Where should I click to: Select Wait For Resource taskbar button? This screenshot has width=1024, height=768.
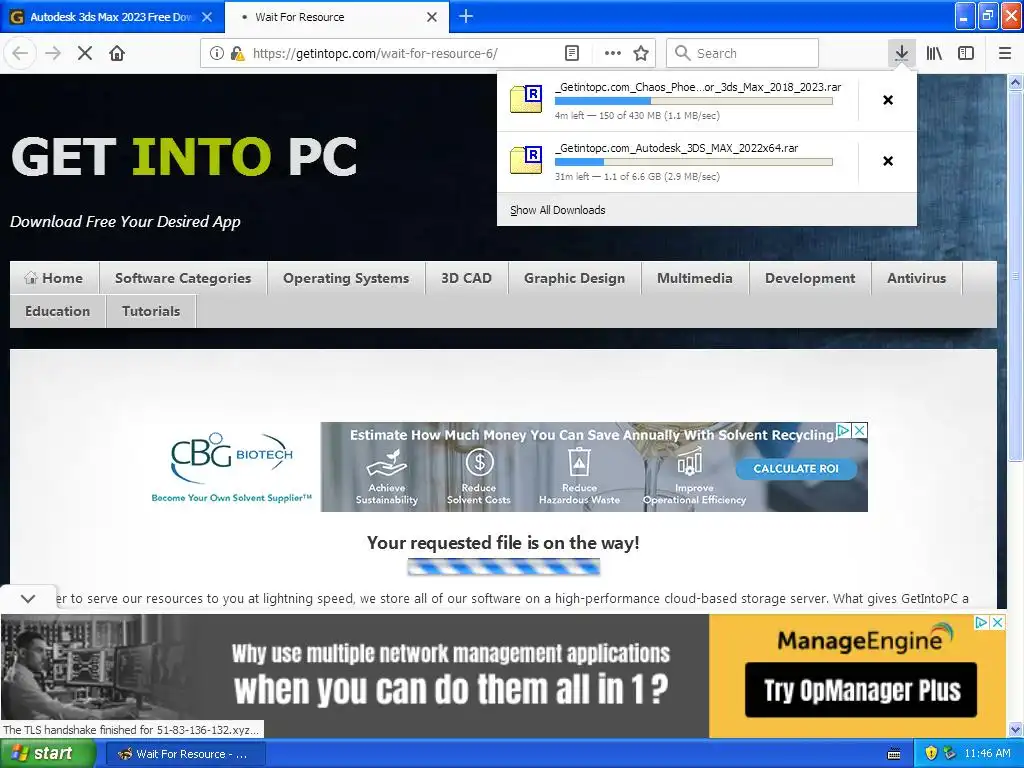point(184,754)
